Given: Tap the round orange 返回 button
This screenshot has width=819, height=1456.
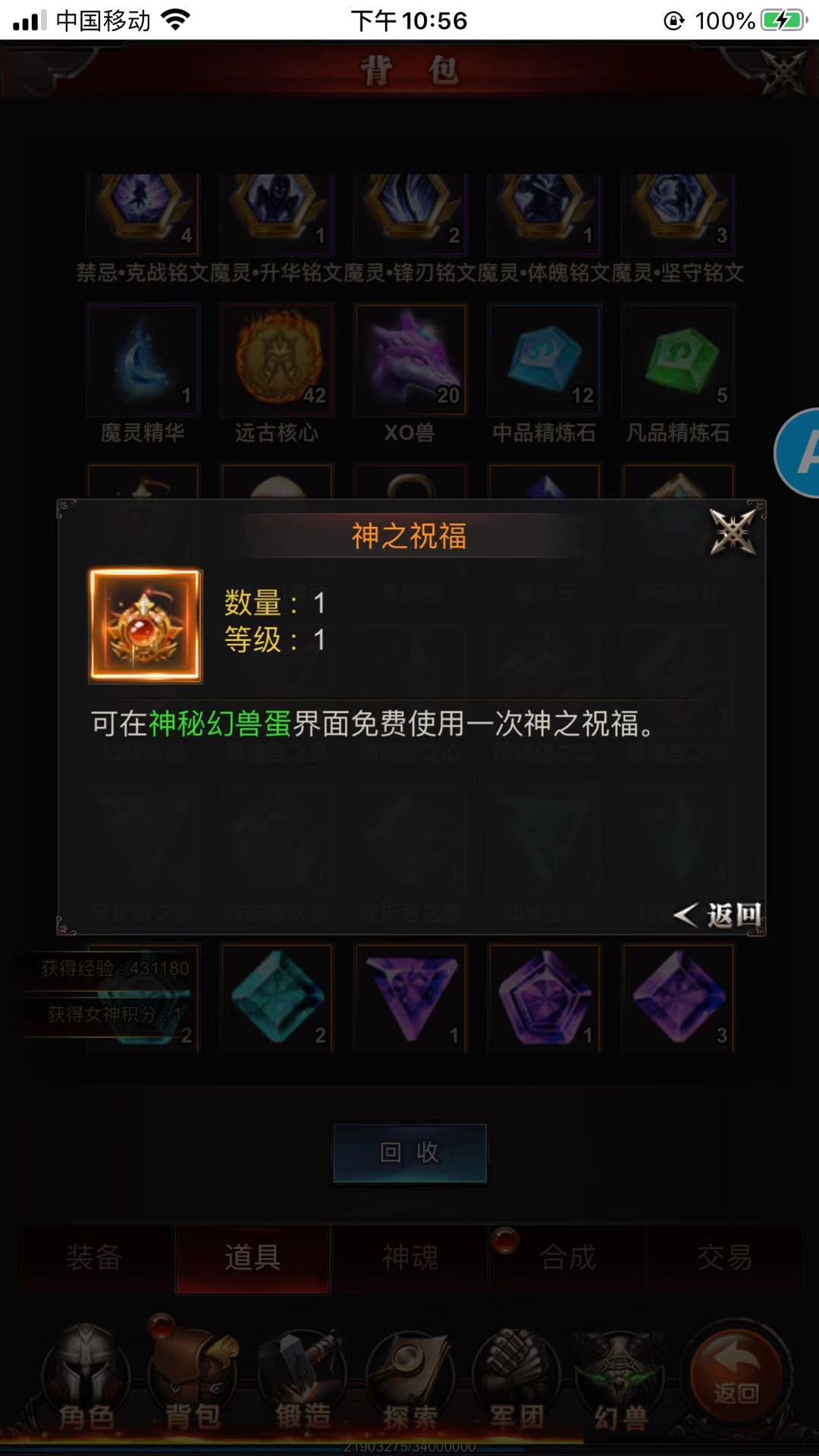Looking at the screenshot, I should click(x=736, y=1374).
